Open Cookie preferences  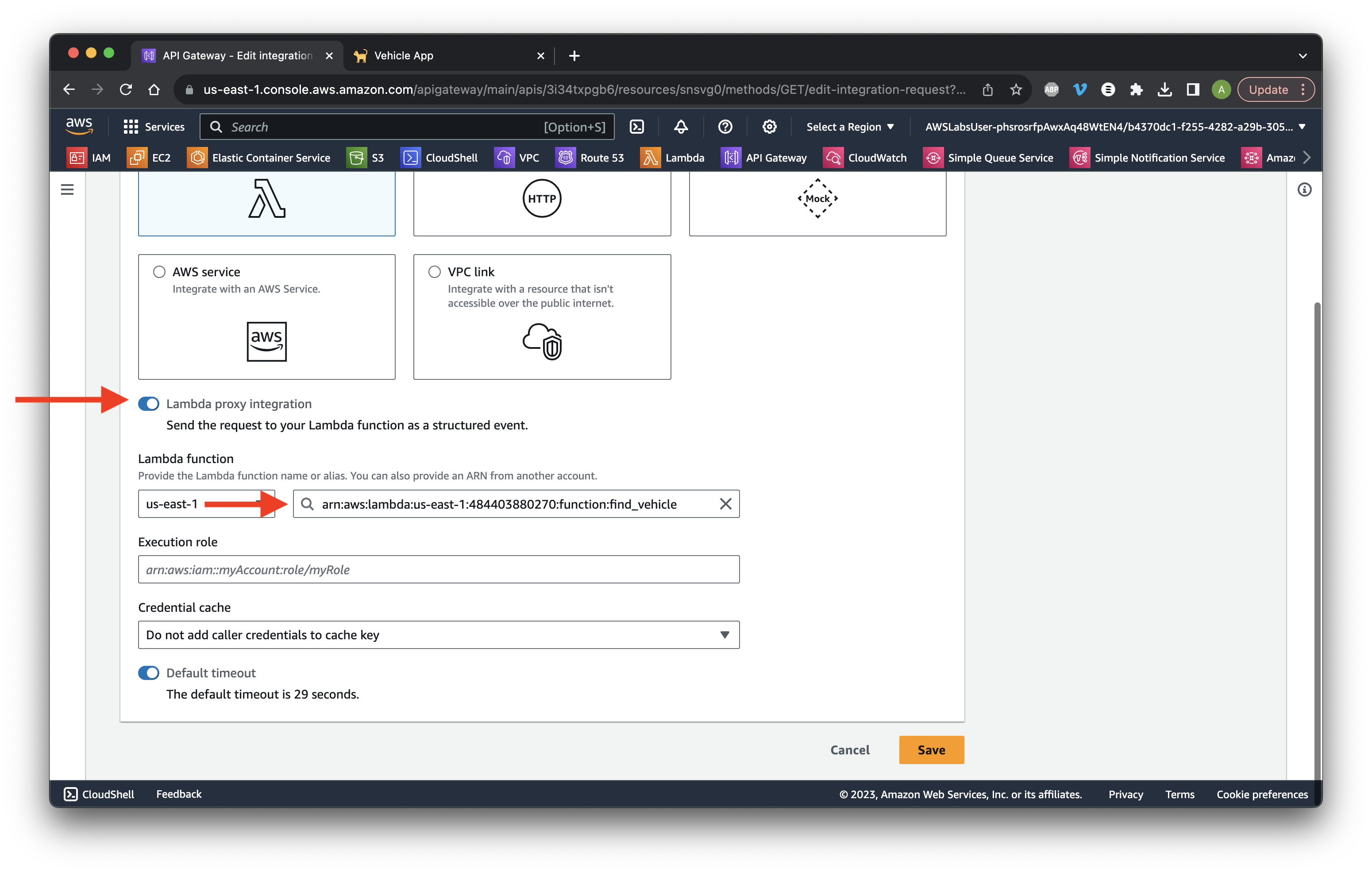pos(1262,794)
